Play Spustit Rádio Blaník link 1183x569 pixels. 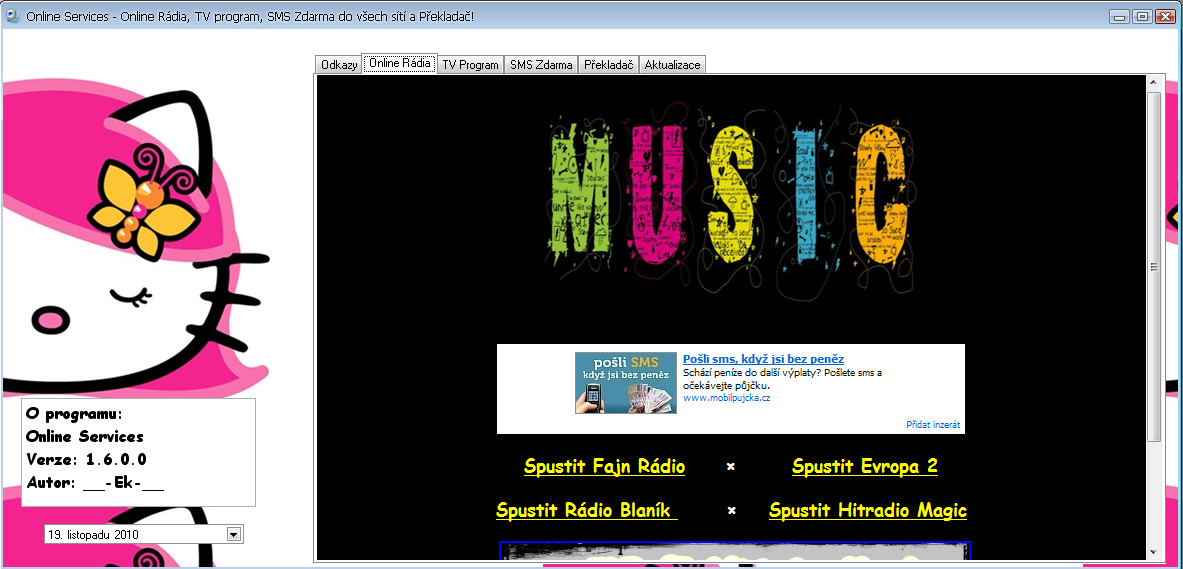[x=586, y=511]
